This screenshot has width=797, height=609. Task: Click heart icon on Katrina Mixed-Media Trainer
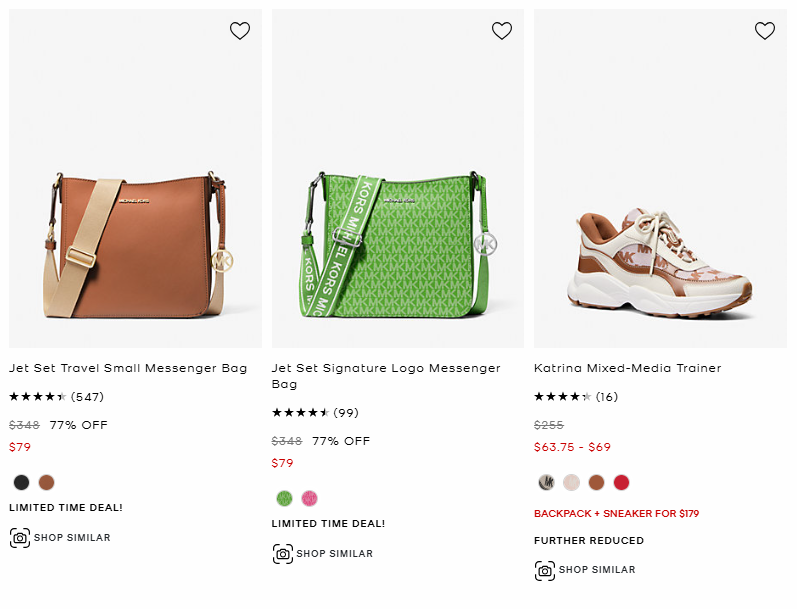click(764, 31)
